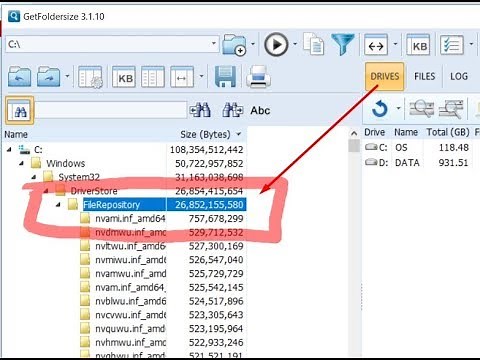
Task: Click the copy documents icon
Action: (x=313, y=44)
